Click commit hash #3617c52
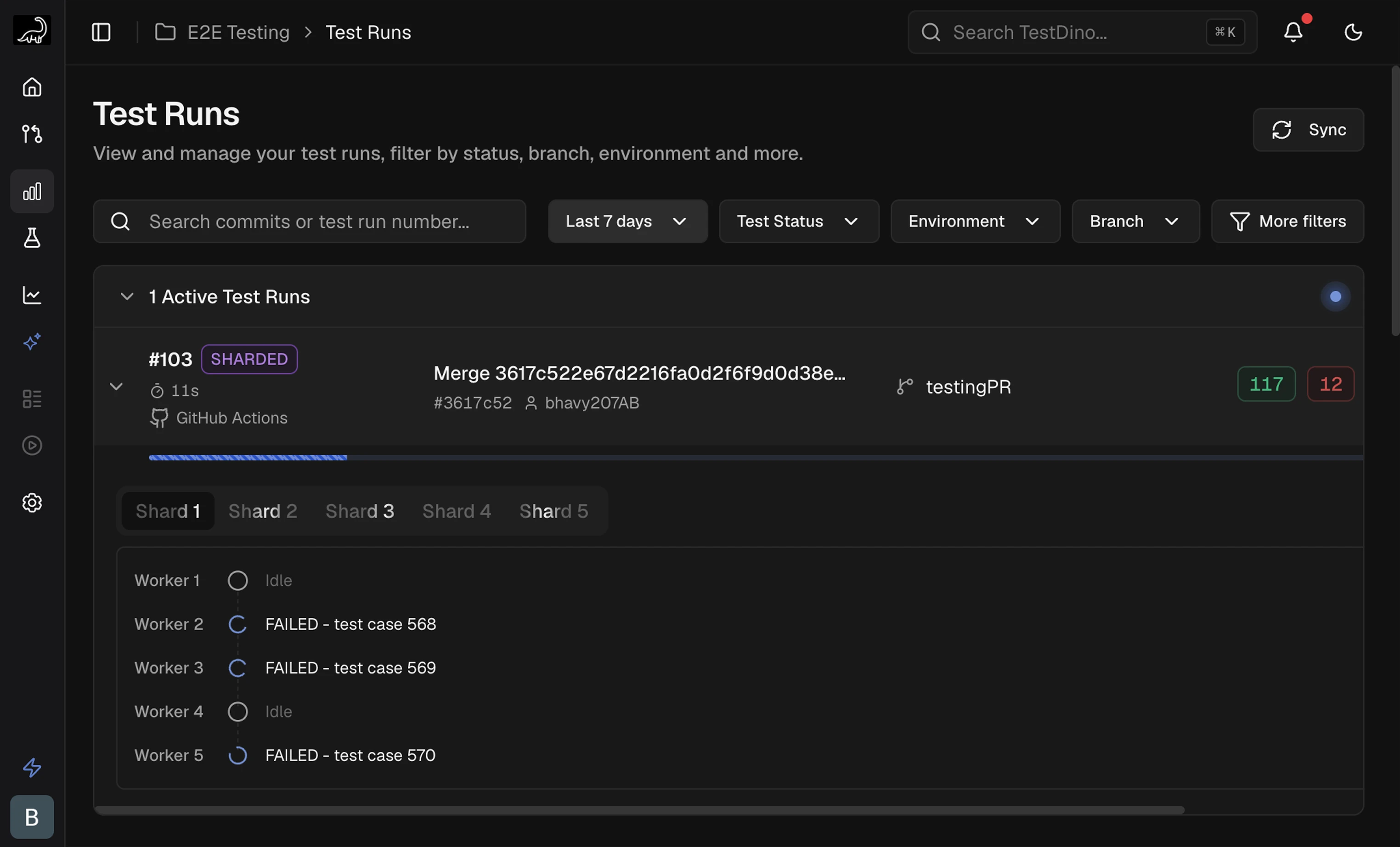The image size is (1400, 847). (x=473, y=403)
